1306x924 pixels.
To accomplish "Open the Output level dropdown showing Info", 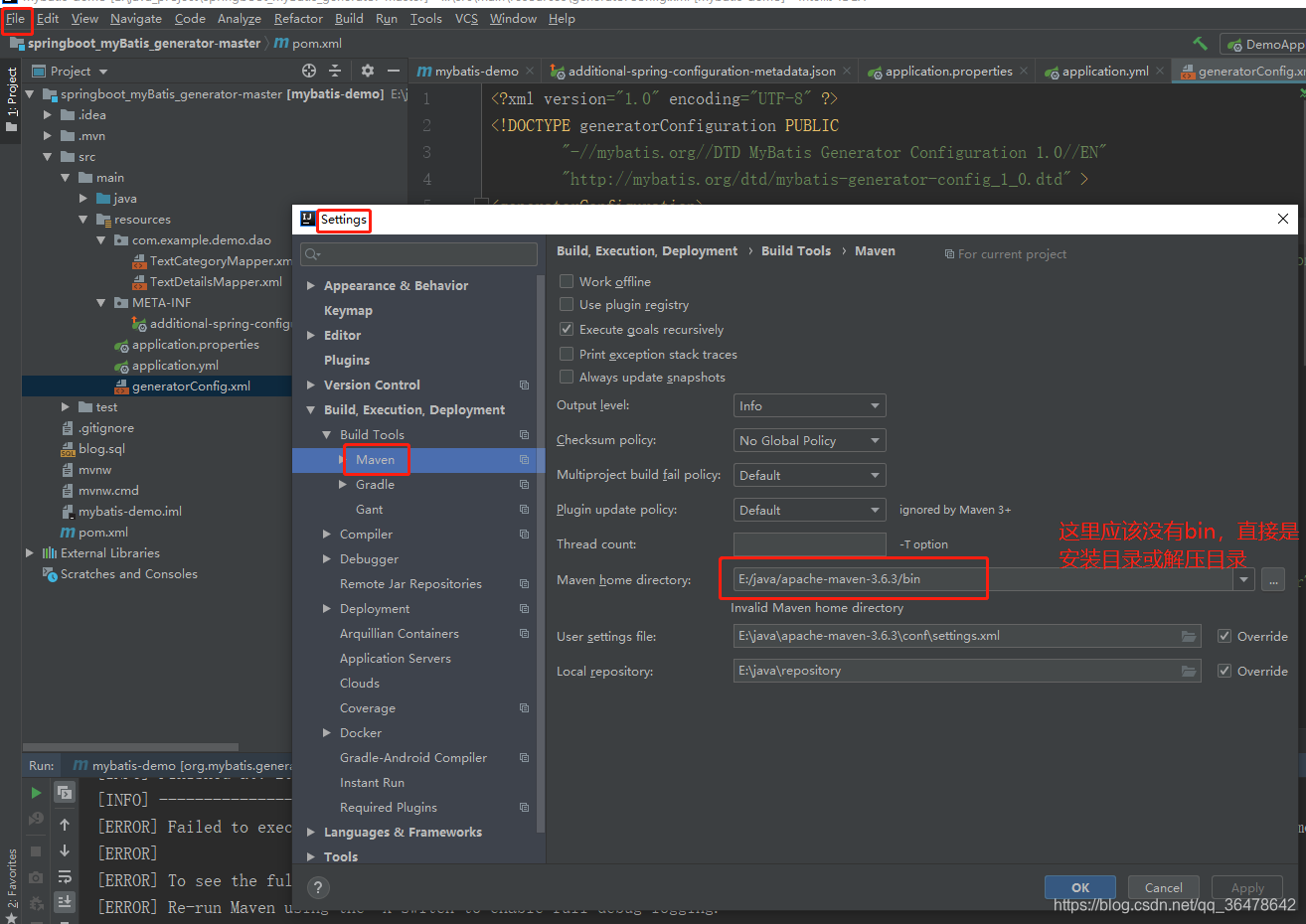I will pyautogui.click(x=808, y=405).
